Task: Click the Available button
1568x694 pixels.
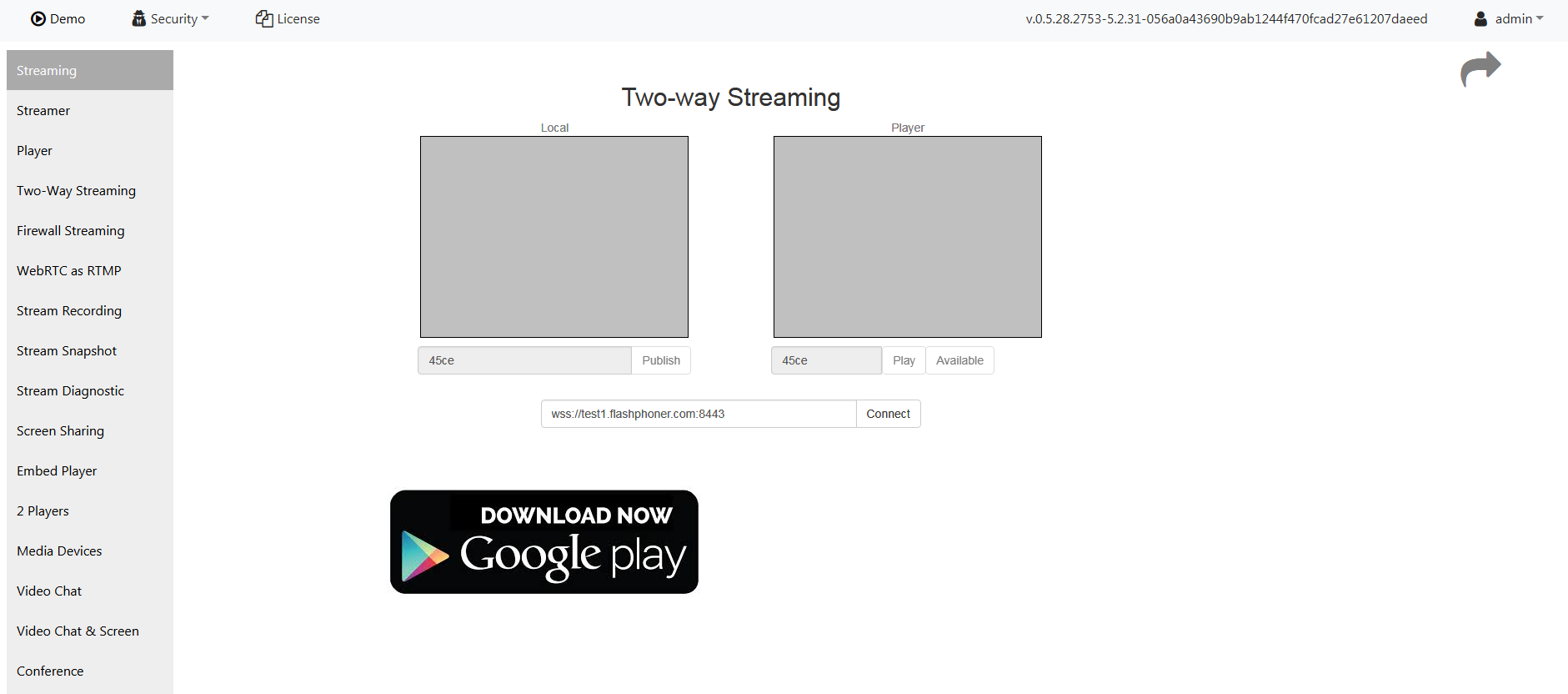Action: click(x=959, y=360)
